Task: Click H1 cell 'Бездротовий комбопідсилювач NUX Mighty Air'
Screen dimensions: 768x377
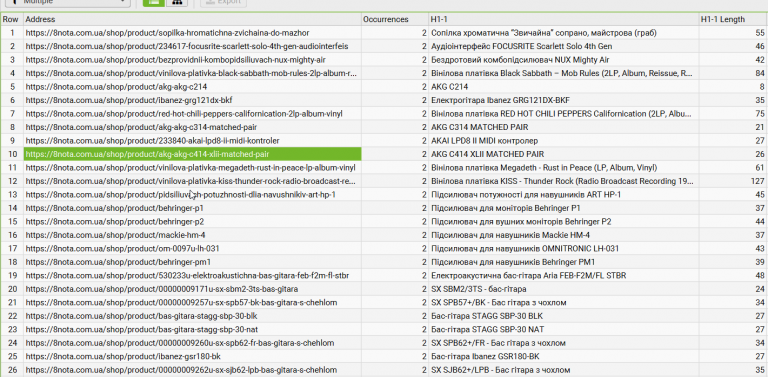Action: (563, 60)
